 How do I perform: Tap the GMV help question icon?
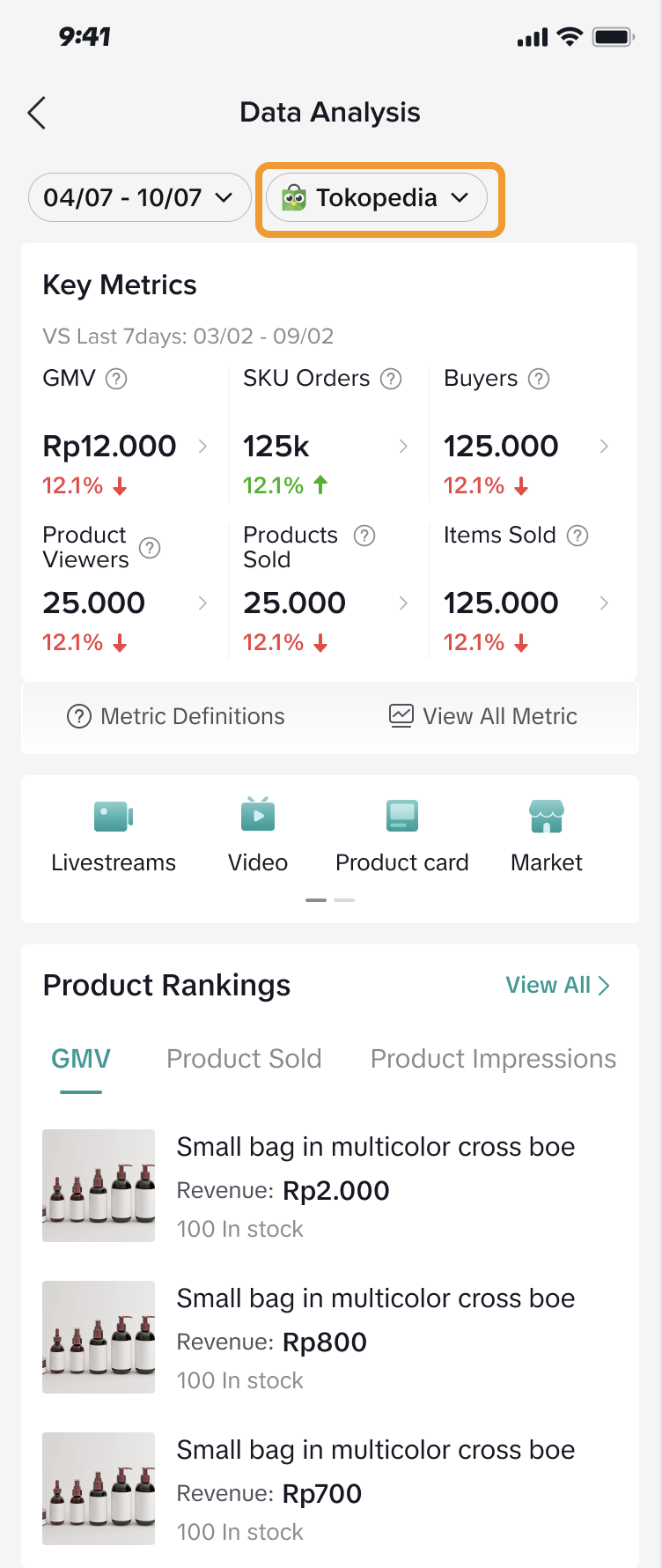116,379
